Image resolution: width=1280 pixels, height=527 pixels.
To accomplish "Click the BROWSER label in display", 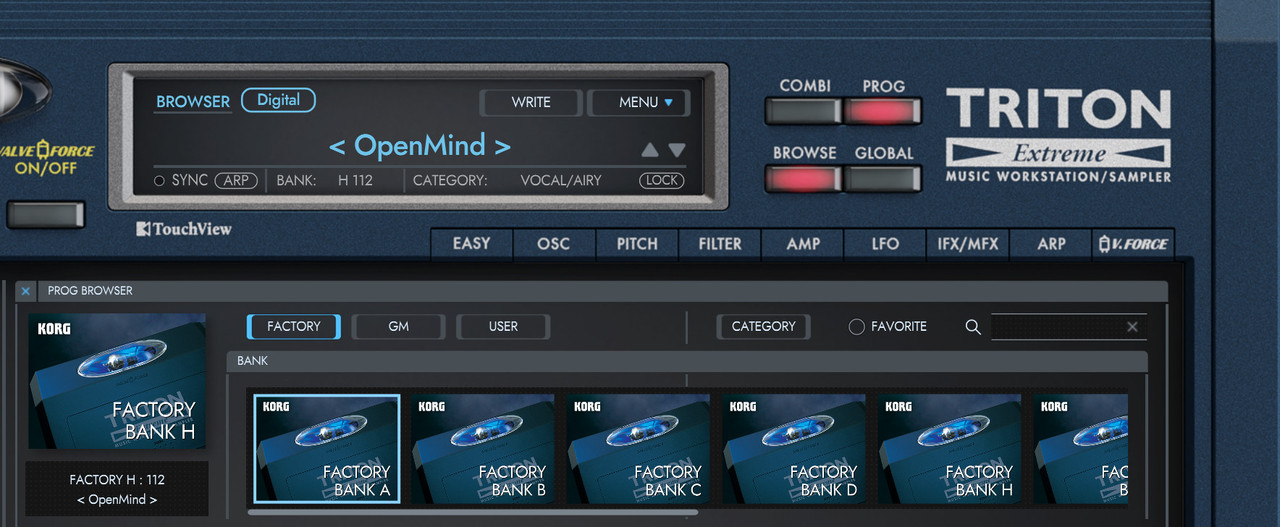I will pyautogui.click(x=193, y=101).
